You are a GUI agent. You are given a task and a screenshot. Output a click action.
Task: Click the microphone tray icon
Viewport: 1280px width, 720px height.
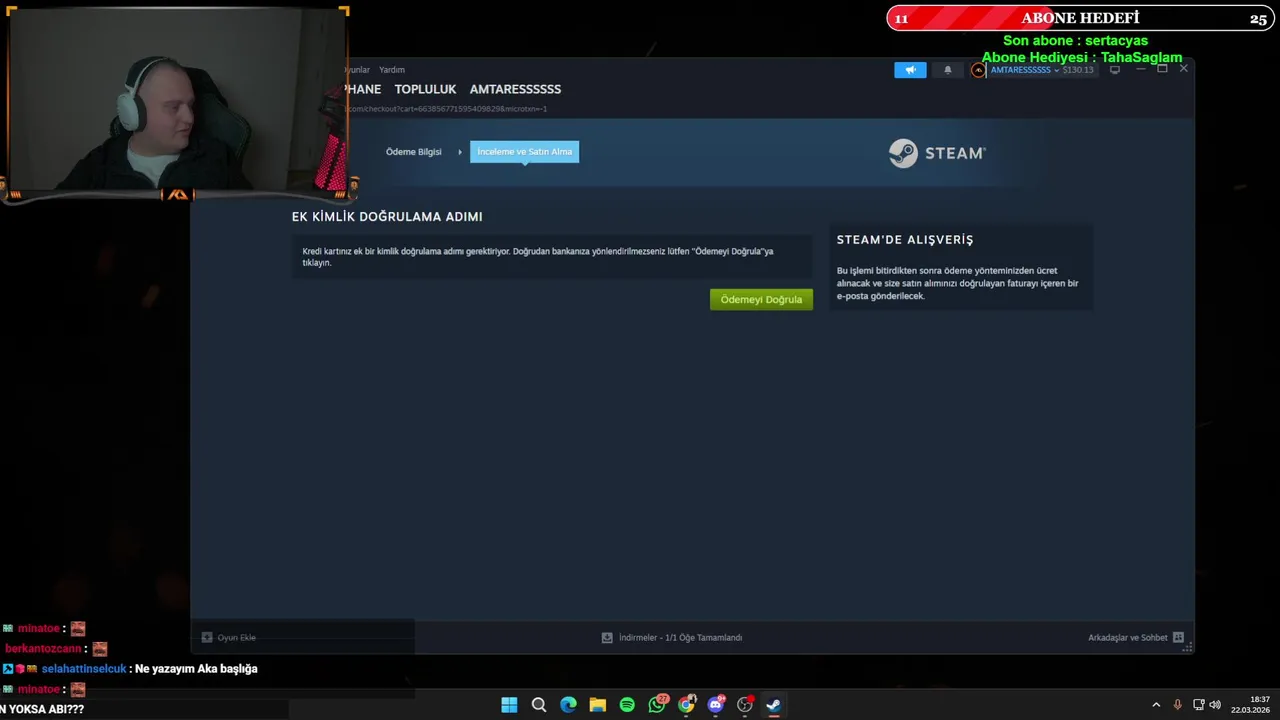1177,705
